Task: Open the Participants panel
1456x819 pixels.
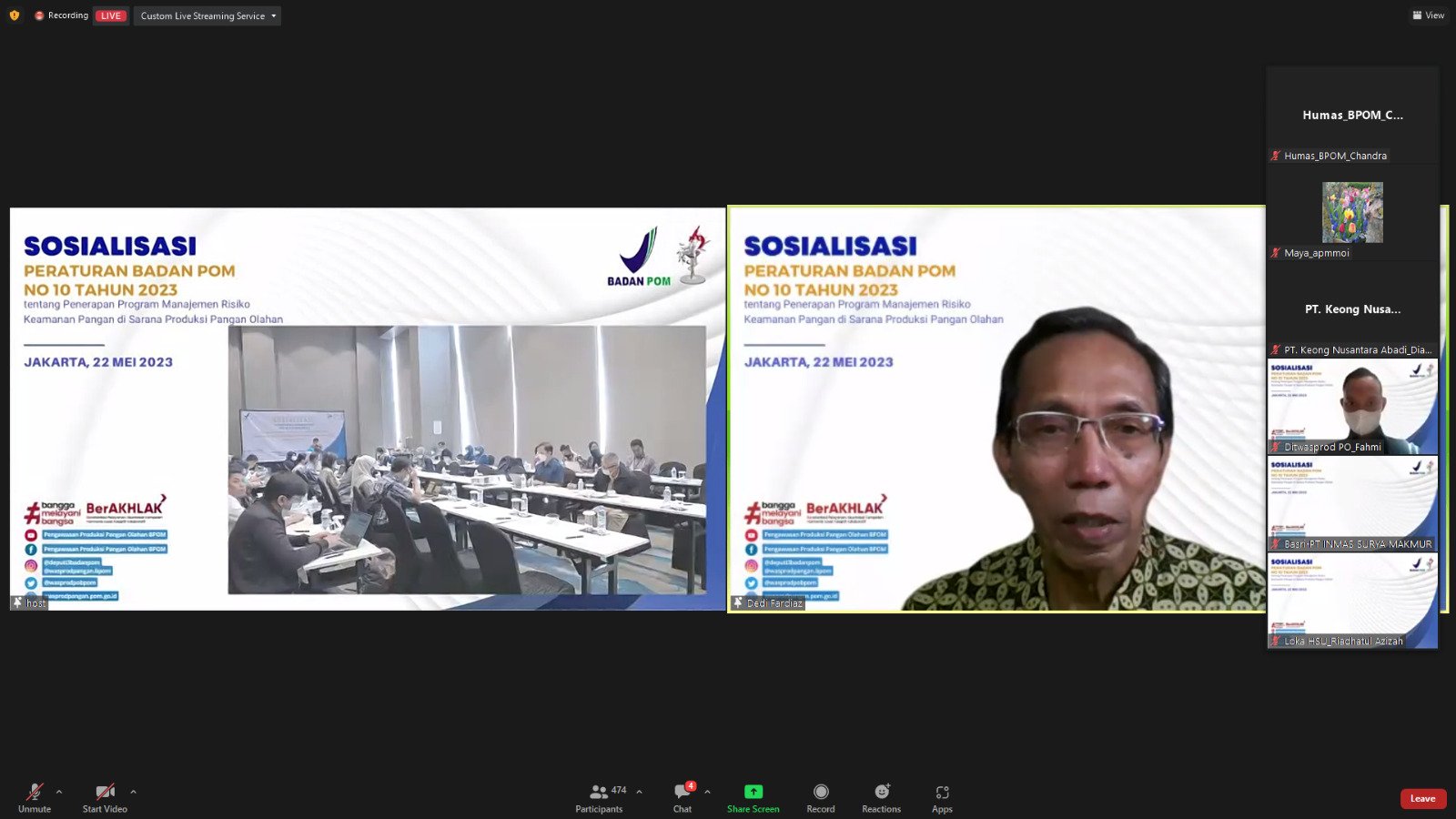Action: (600, 793)
